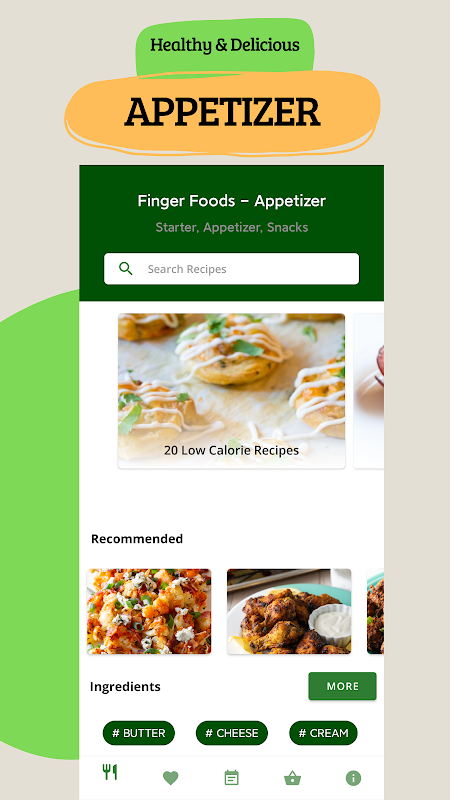Image resolution: width=450 pixels, height=800 pixels.
Task: Select the # CHEESE ingredient tag
Action: coord(232,733)
